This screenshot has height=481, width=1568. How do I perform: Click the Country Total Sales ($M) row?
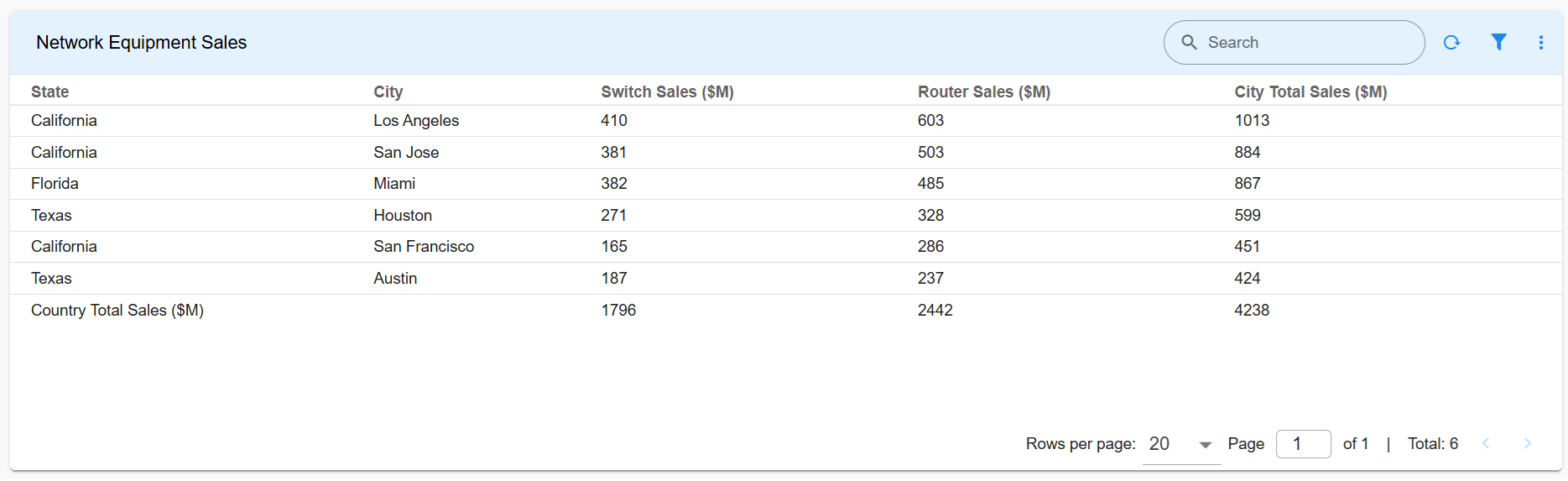tap(117, 311)
